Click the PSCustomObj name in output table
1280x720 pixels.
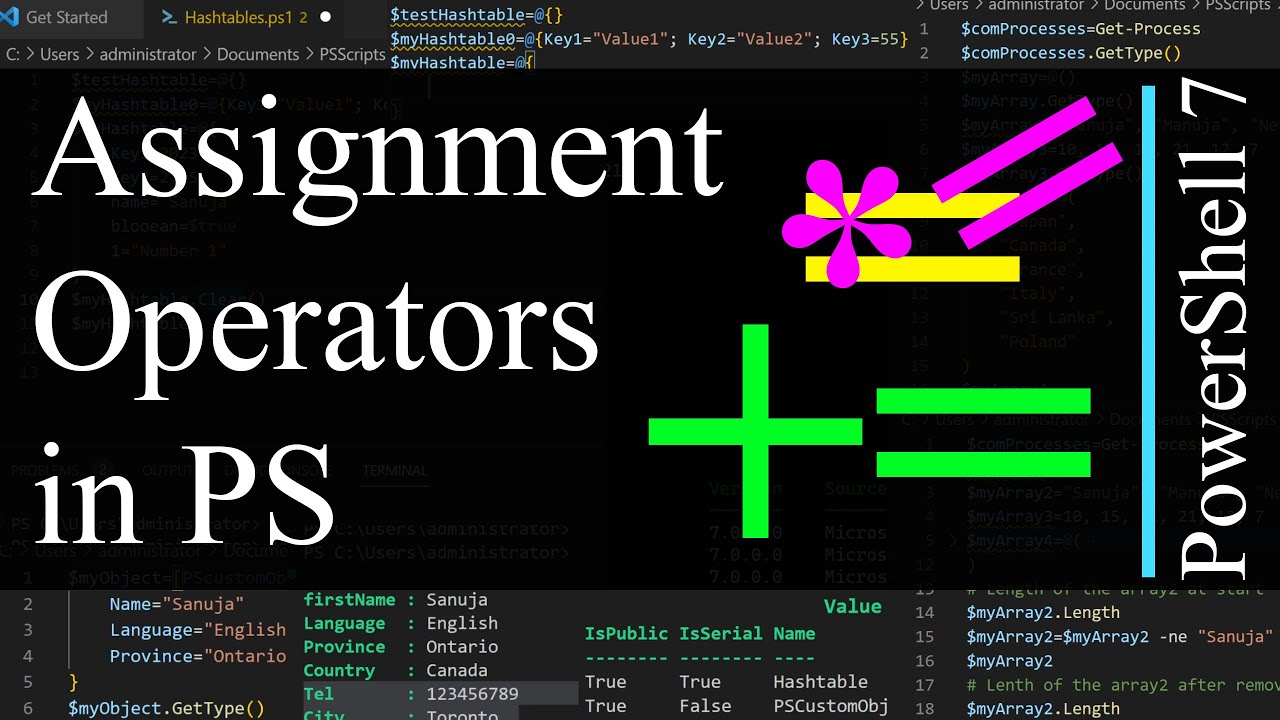coord(831,705)
